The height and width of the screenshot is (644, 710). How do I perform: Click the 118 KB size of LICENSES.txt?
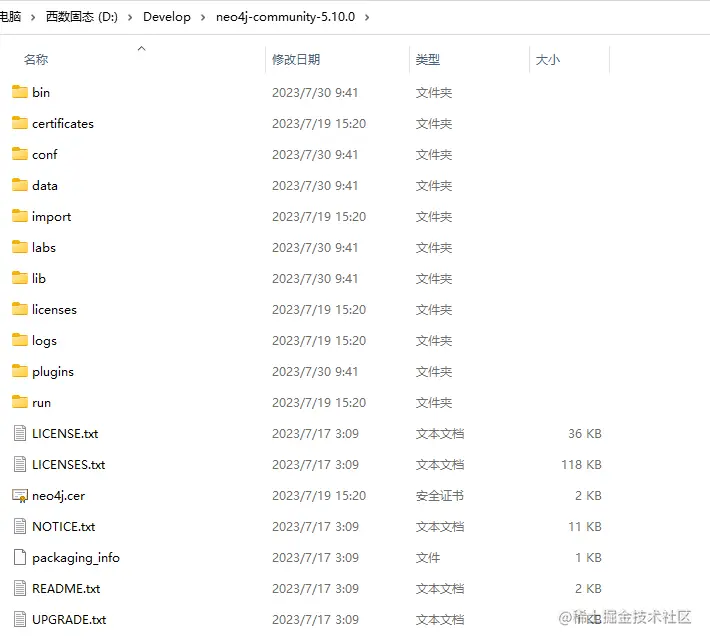581,464
